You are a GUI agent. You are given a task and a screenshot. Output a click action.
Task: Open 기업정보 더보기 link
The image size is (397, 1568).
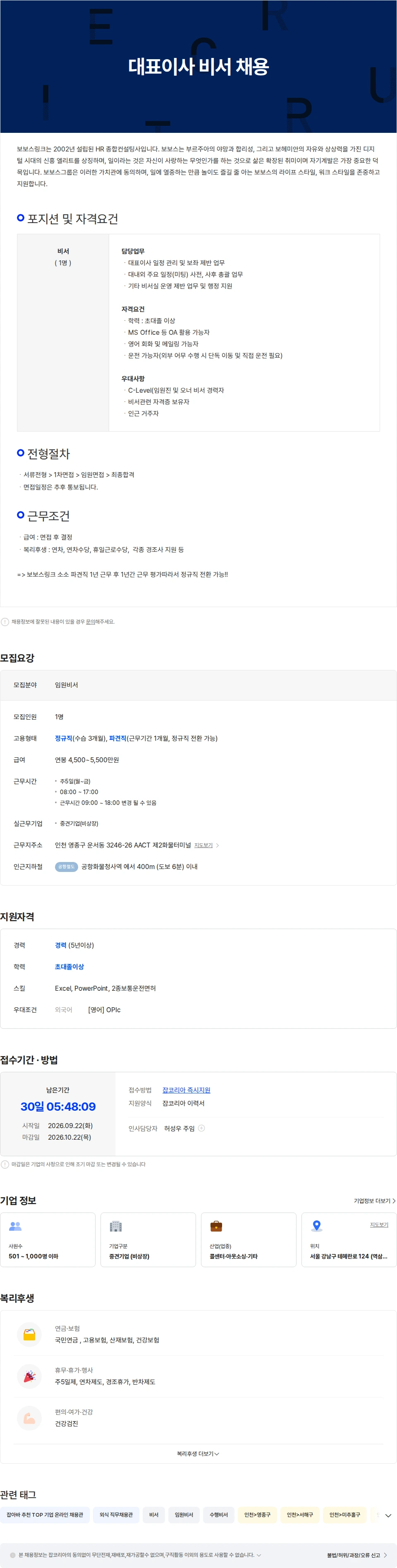pyautogui.click(x=375, y=1201)
